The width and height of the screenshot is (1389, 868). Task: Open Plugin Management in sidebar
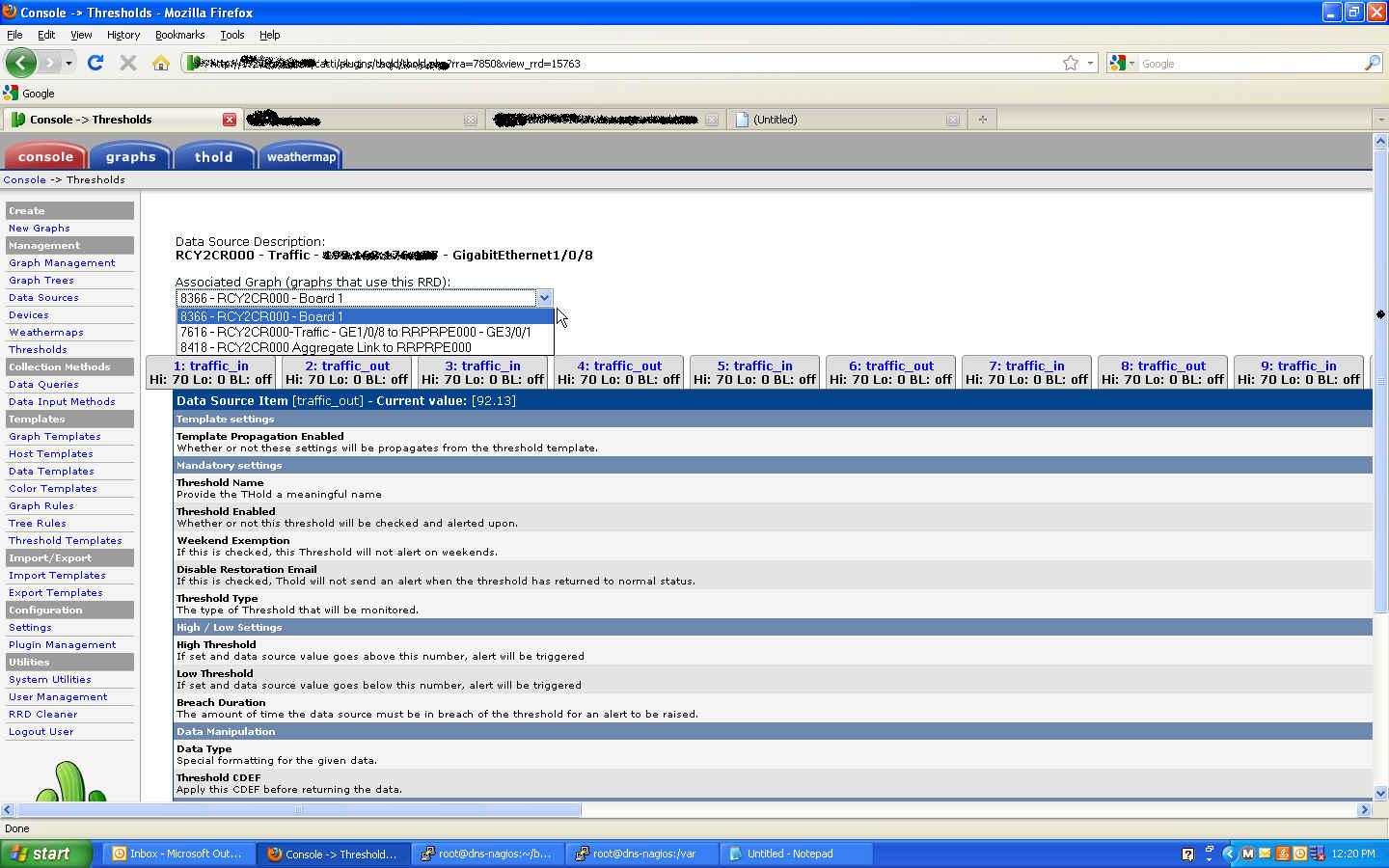point(62,644)
